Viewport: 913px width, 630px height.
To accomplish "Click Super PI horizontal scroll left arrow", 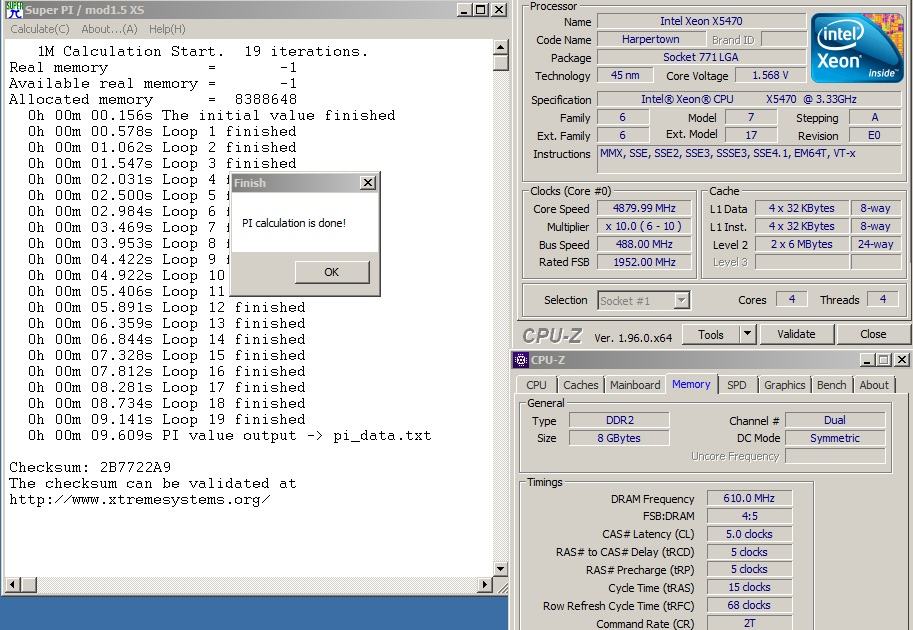I will [13, 584].
